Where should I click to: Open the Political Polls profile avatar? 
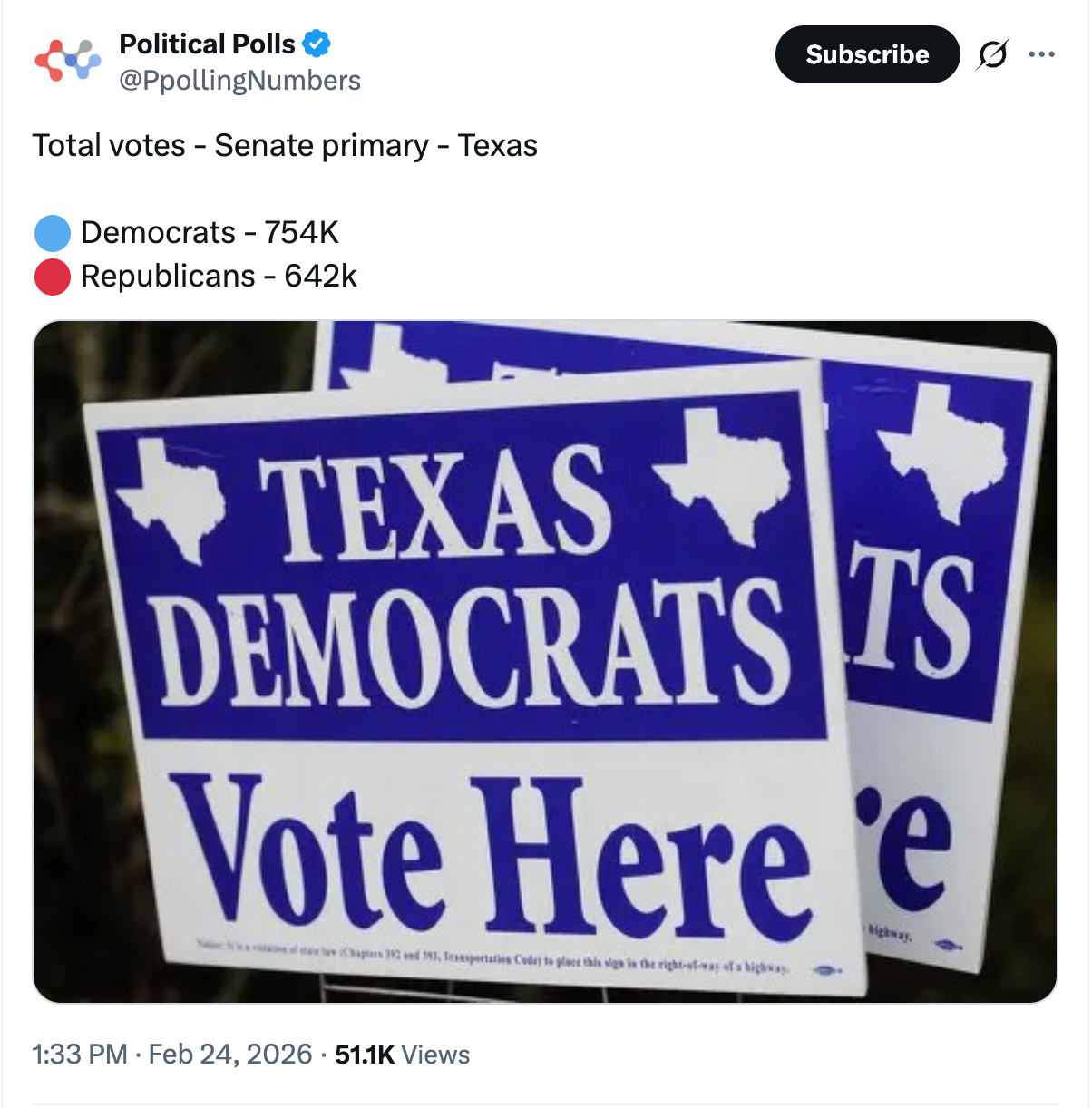68,61
